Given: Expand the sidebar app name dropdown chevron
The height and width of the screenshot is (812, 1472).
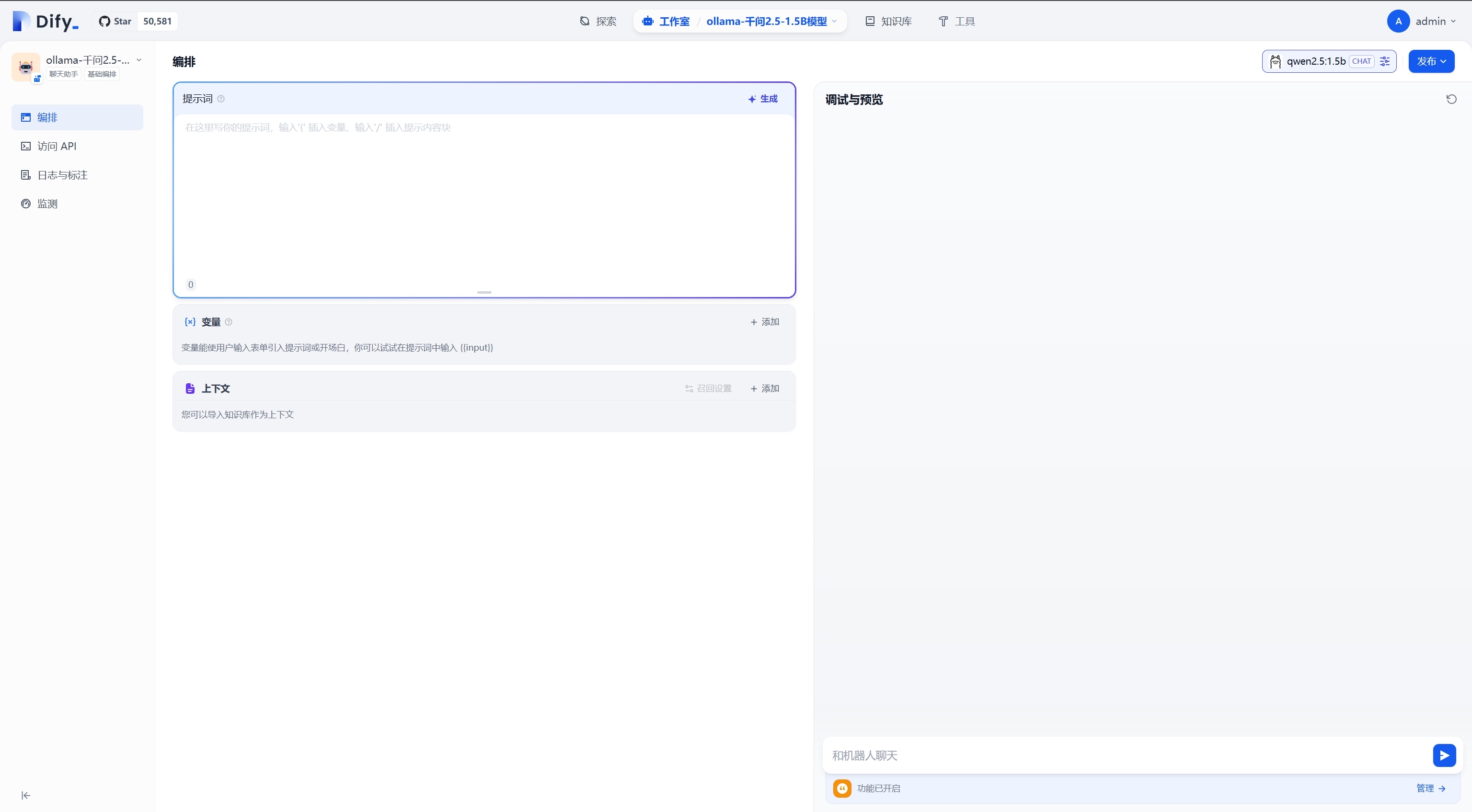Looking at the screenshot, I should coord(139,60).
